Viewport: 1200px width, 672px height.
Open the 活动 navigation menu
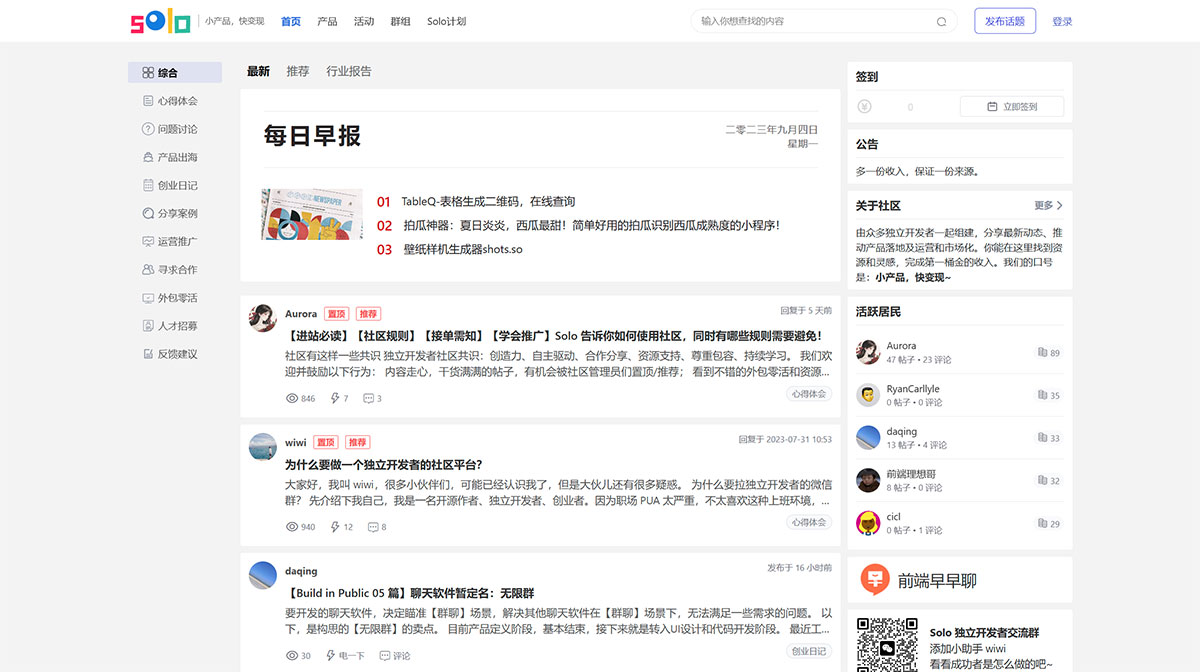point(365,20)
